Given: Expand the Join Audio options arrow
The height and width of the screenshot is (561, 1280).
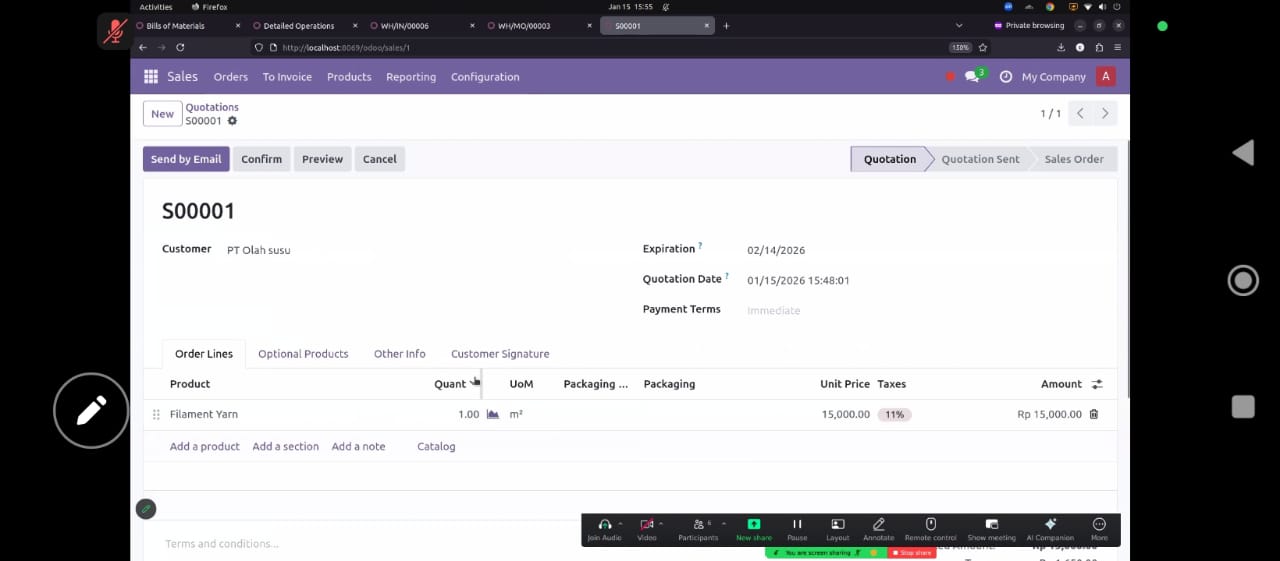Looking at the screenshot, I should pos(620,523).
